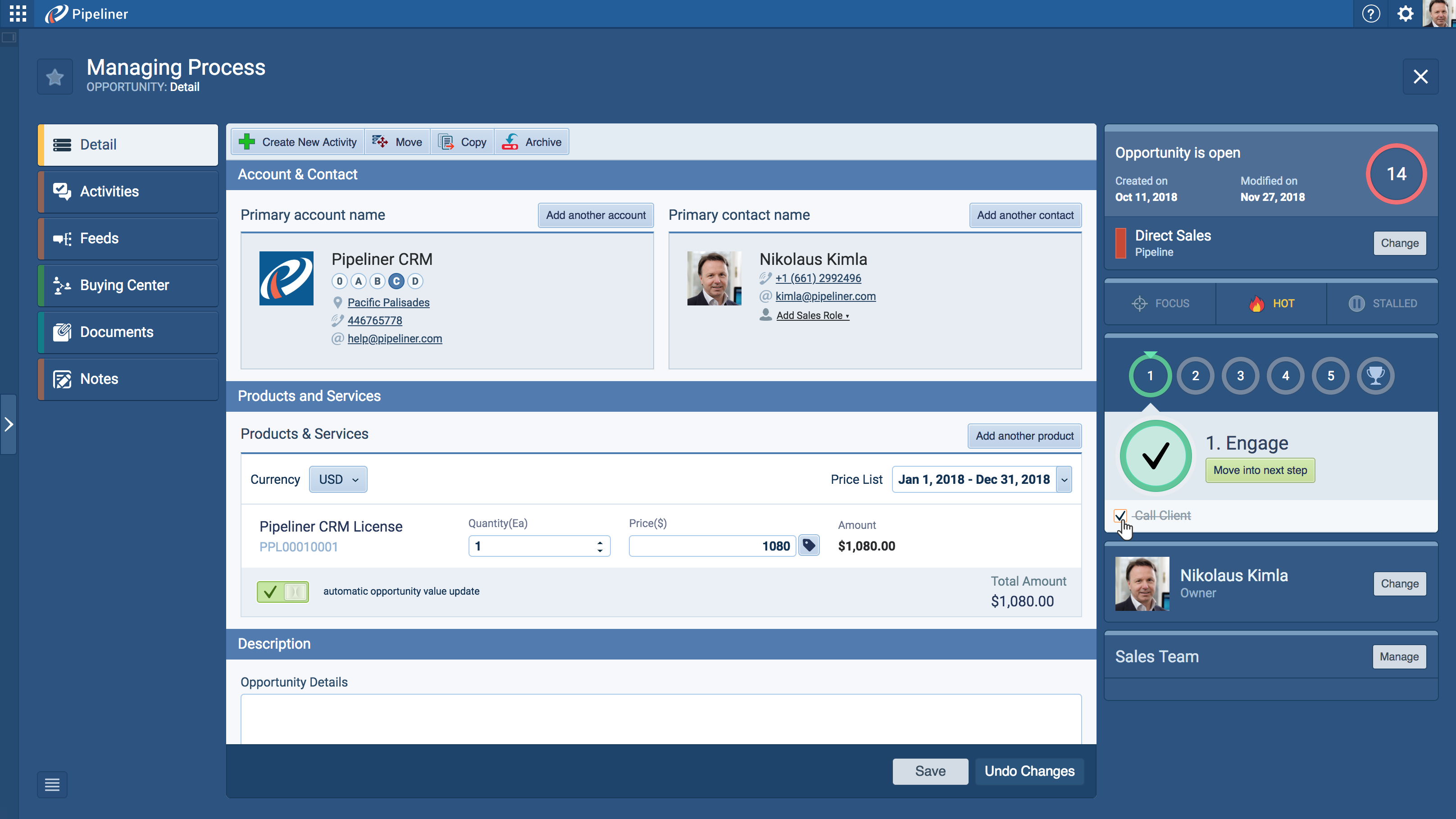This screenshot has height=819, width=1456.
Task: Click the trophy won-stage icon
Action: tap(1375, 376)
